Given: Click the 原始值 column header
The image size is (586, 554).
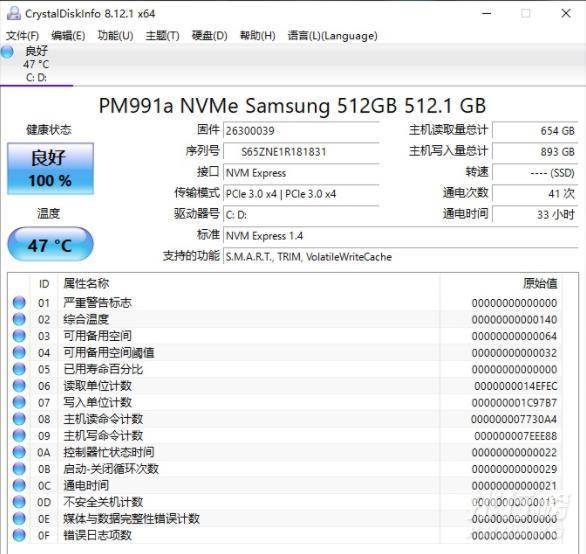Looking at the screenshot, I should click(x=540, y=283).
